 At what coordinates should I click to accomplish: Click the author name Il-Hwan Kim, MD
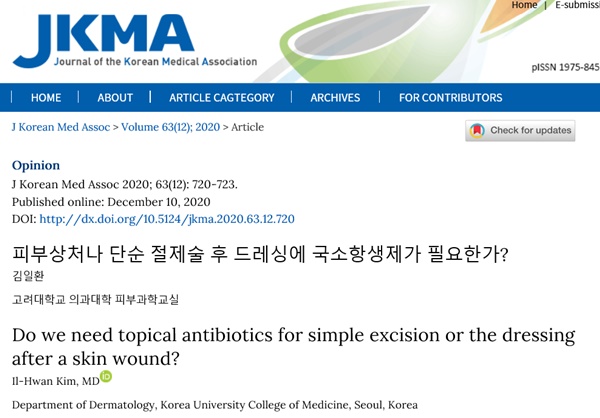56,381
